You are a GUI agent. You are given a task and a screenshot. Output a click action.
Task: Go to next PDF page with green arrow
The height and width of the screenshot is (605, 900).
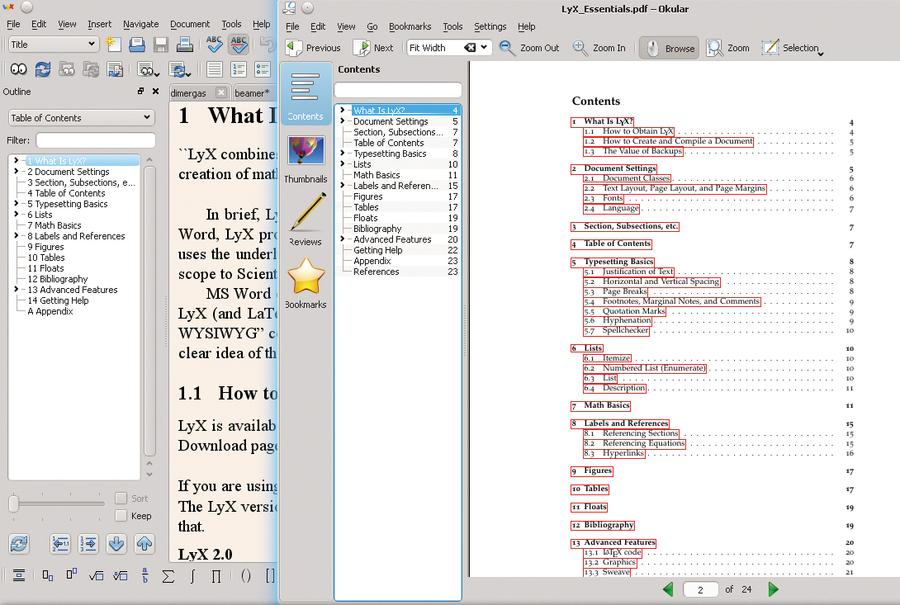tap(773, 589)
